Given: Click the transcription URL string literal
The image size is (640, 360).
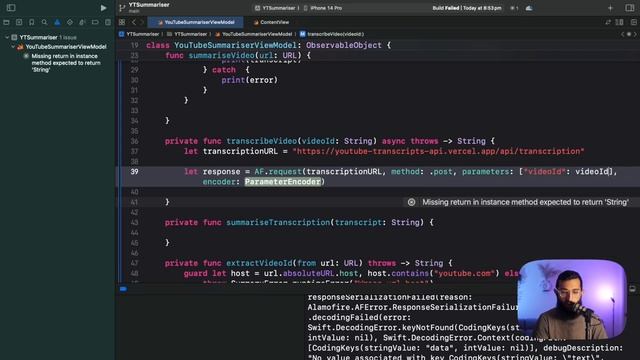Looking at the screenshot, I should [438, 151].
